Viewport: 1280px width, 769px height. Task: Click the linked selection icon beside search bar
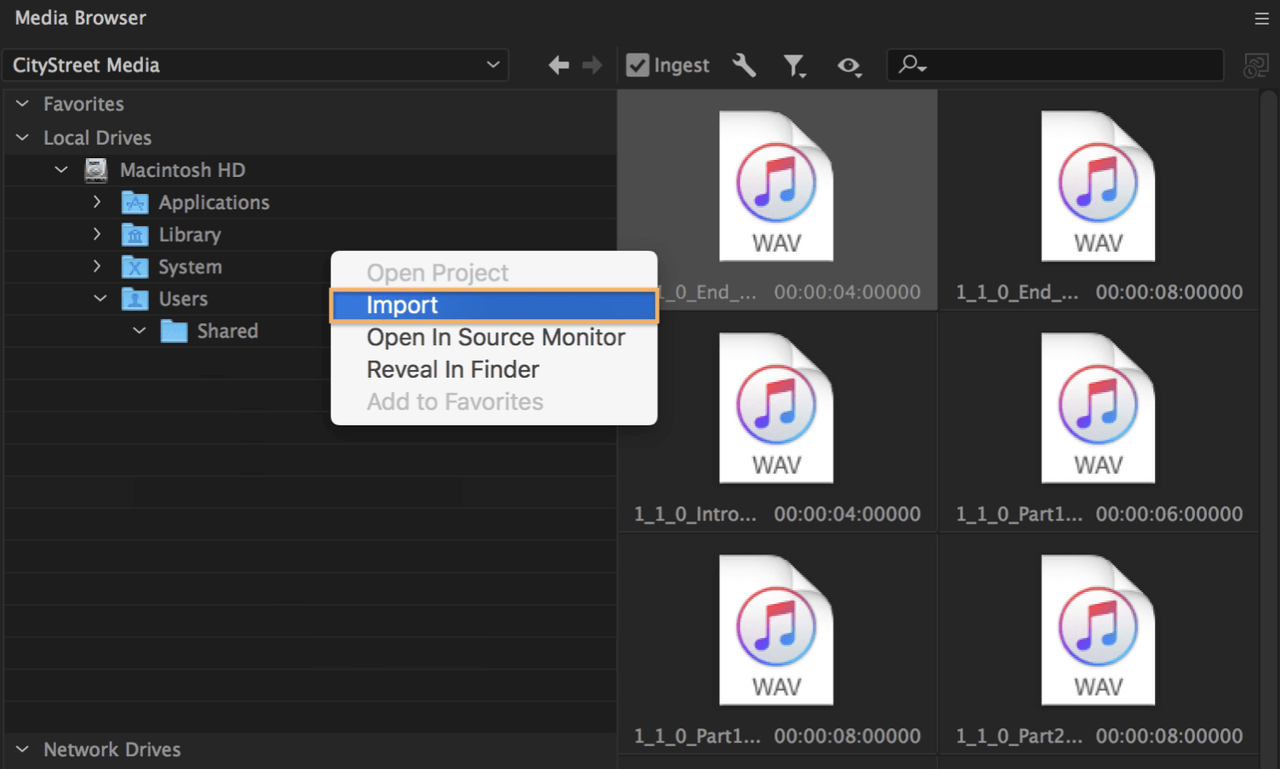(x=1256, y=64)
